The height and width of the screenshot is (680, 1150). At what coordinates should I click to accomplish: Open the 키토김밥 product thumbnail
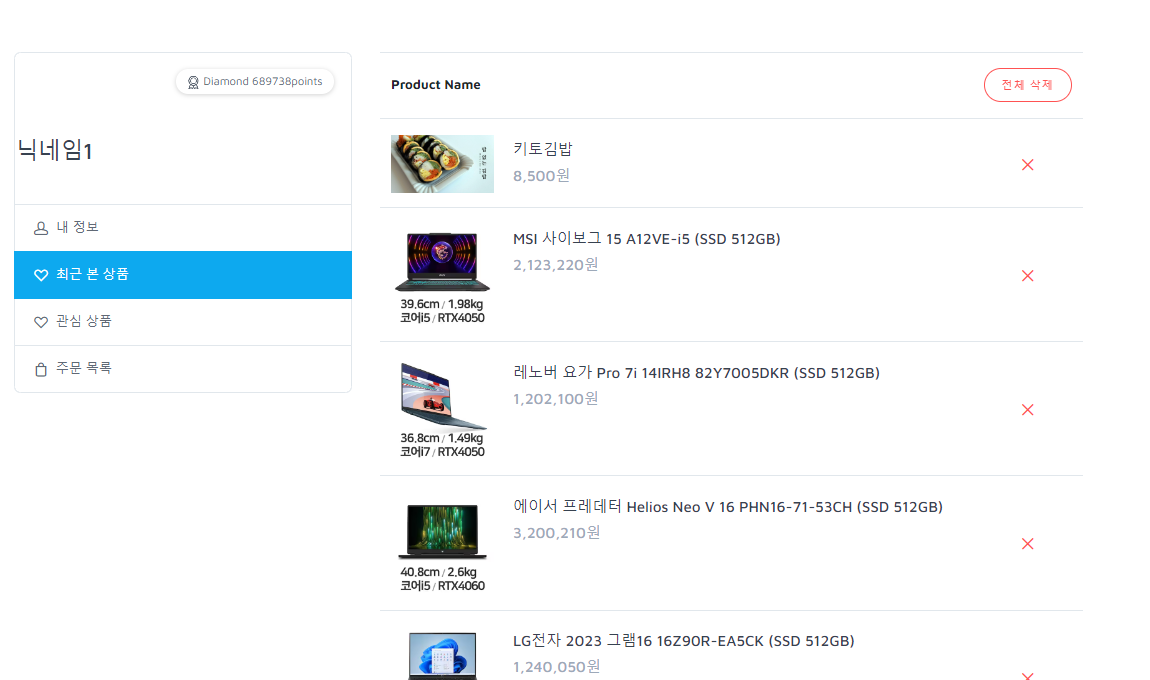point(442,164)
